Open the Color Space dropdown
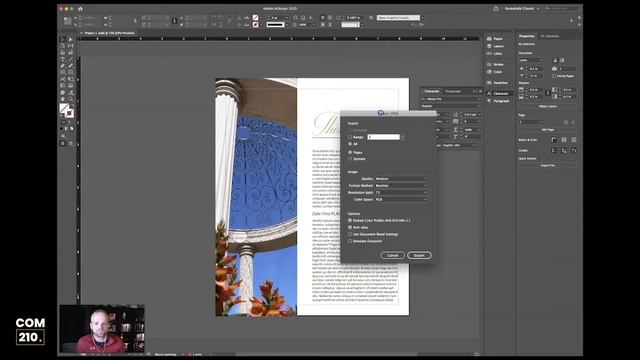 [401, 200]
